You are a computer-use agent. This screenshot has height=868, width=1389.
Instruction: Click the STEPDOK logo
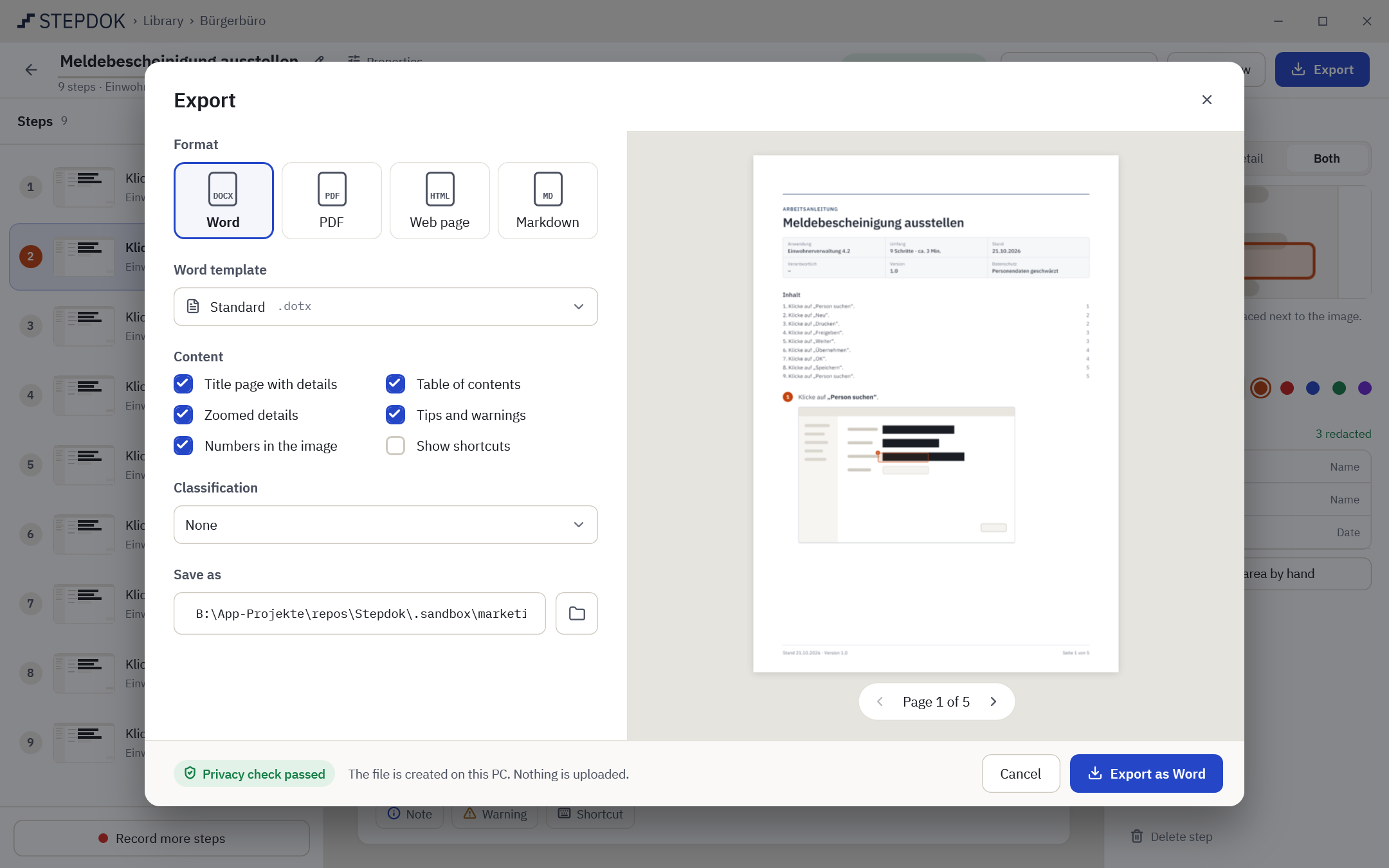71,21
